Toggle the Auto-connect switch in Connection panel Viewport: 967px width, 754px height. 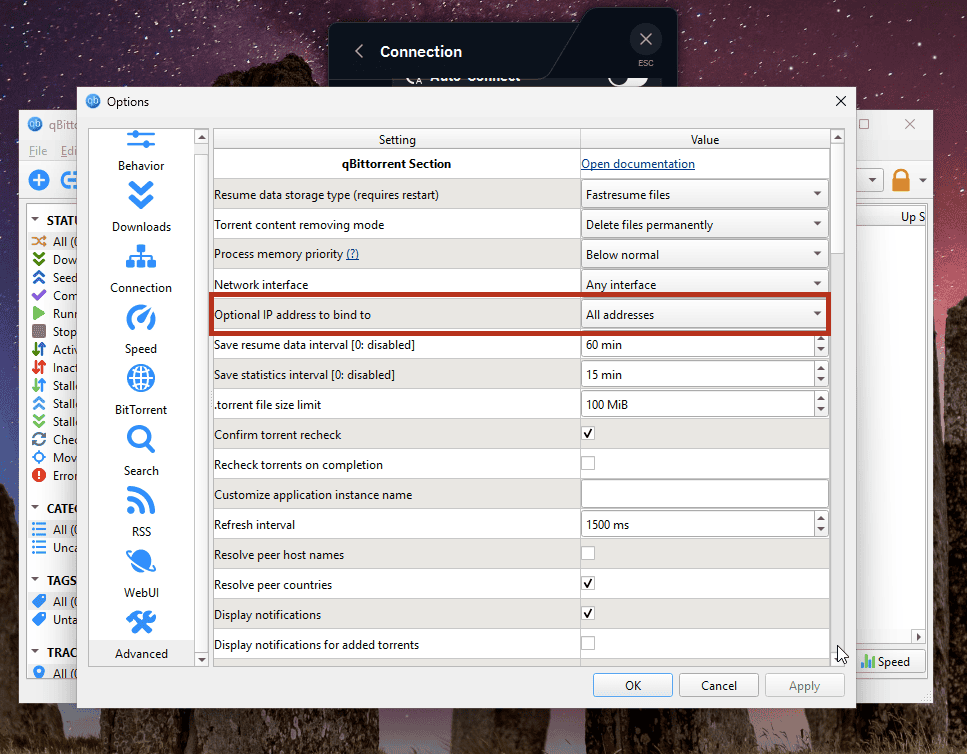(x=627, y=80)
